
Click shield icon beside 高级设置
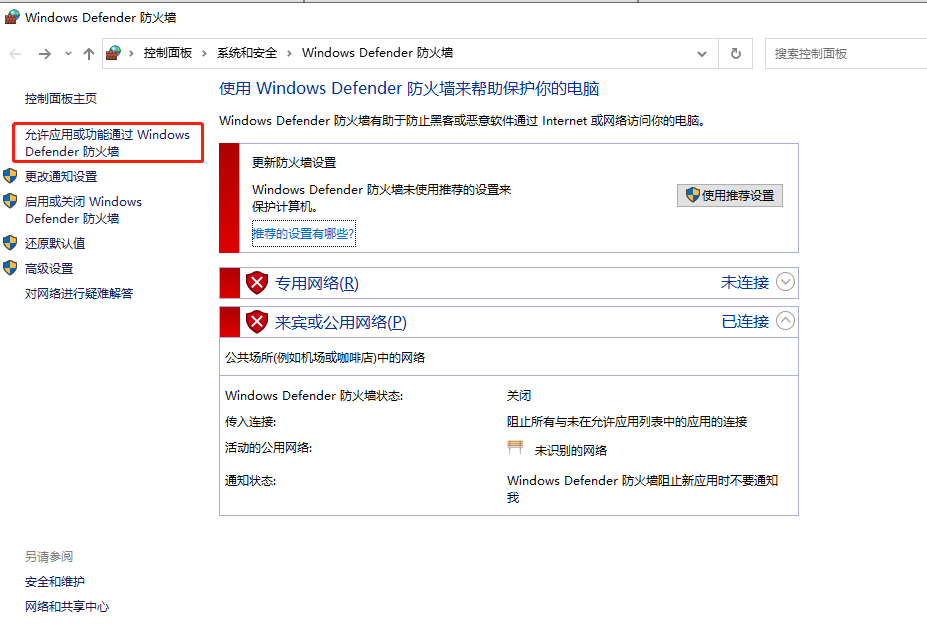(x=10, y=268)
